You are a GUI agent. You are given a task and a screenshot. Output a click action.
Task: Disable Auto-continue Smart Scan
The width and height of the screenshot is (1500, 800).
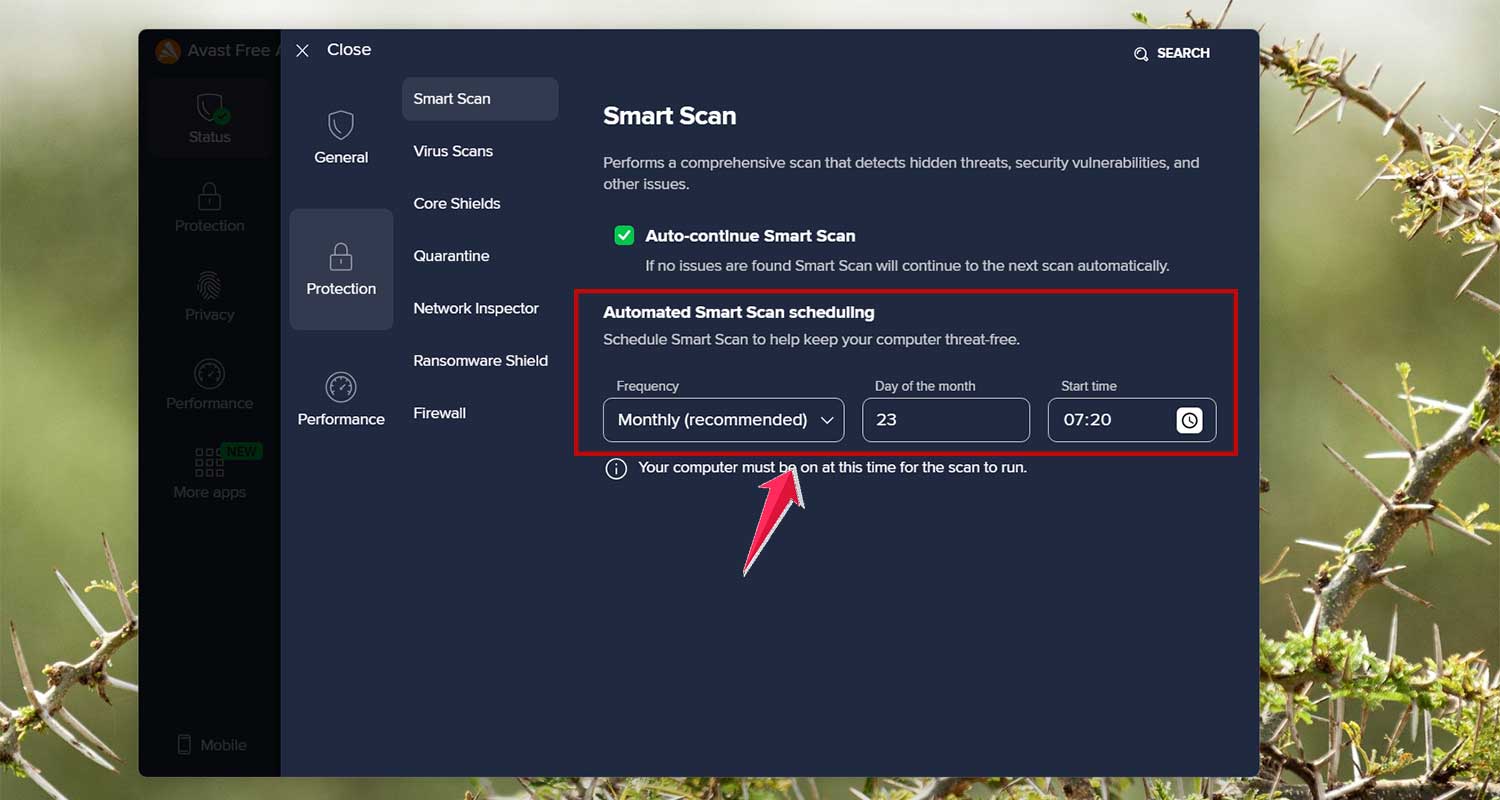coord(623,235)
